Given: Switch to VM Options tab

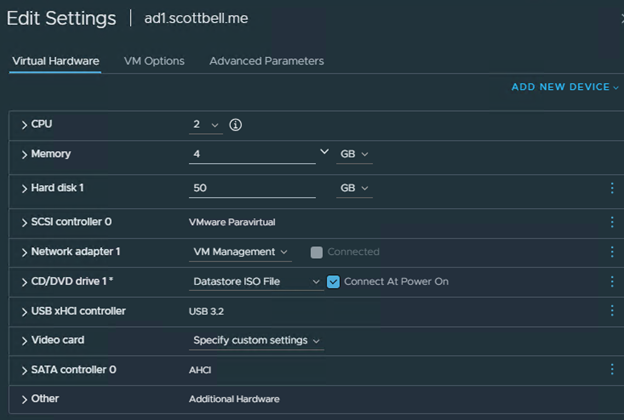Looking at the screenshot, I should tap(154, 61).
